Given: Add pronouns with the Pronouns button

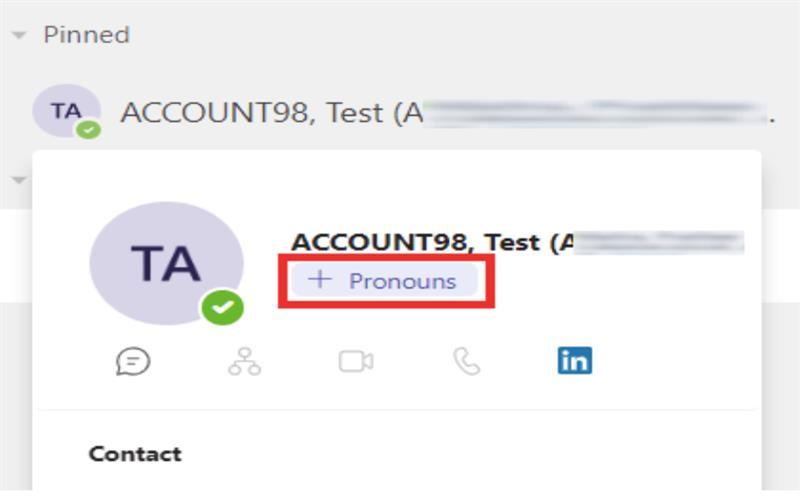Looking at the screenshot, I should coord(385,280).
